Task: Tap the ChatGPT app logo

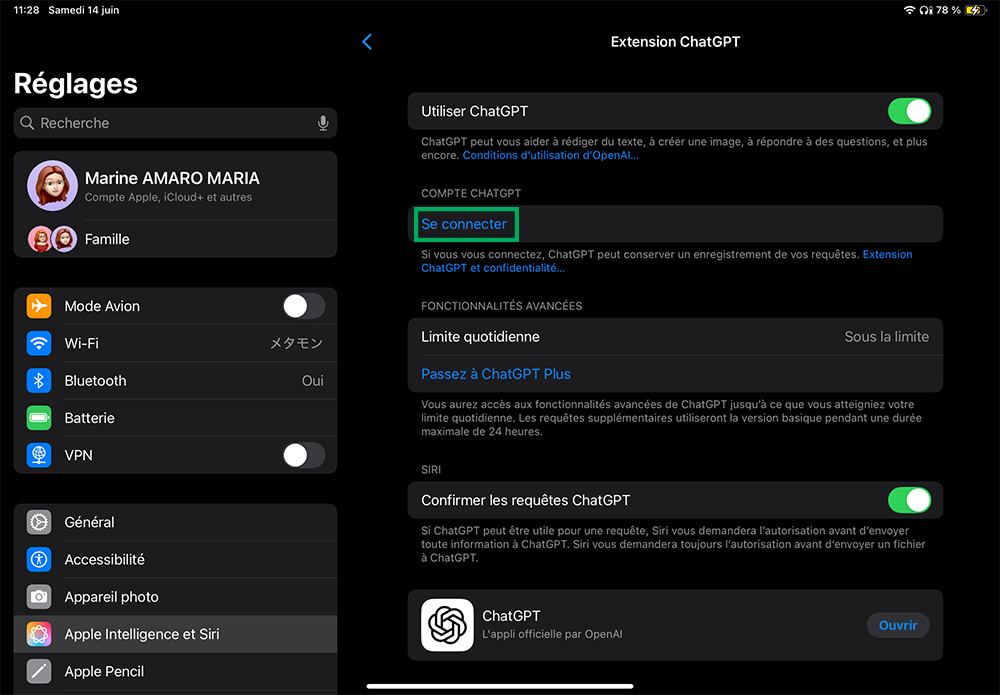Action: pyautogui.click(x=447, y=625)
